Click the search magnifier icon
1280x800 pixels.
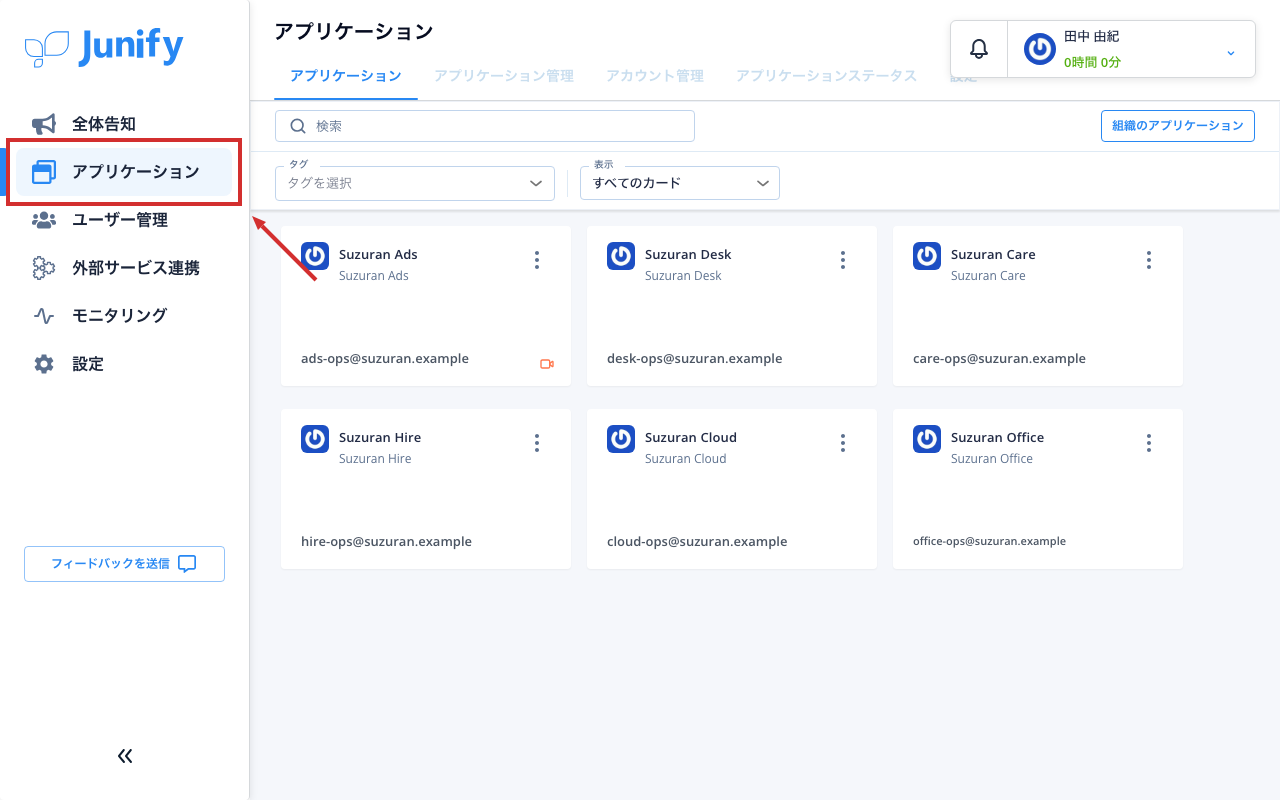point(297,126)
